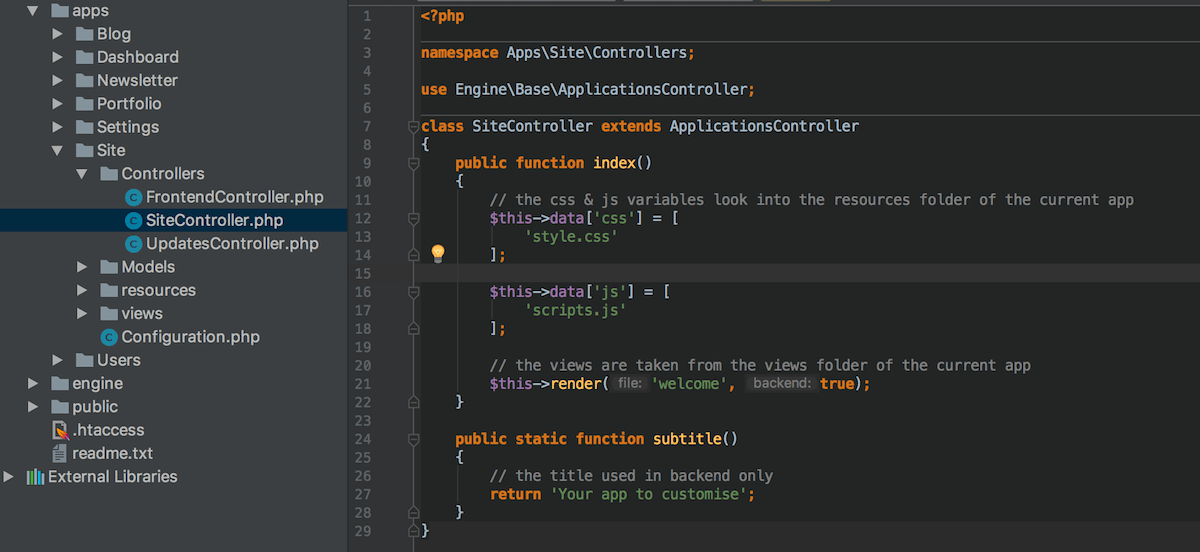
Task: Click the 'backend:' parameter hint
Action: pos(782,383)
